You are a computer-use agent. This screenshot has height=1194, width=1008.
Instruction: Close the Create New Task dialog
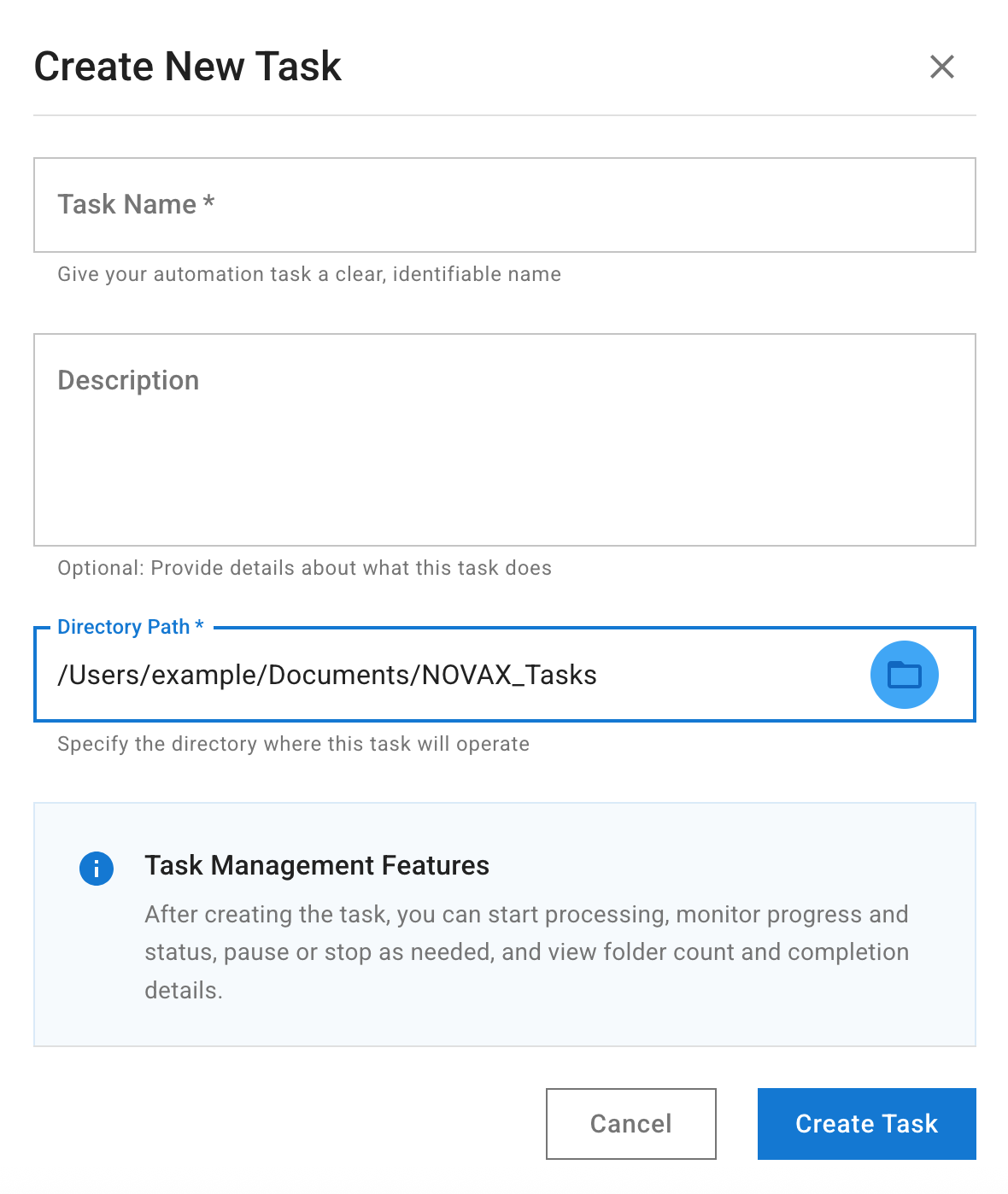(941, 67)
